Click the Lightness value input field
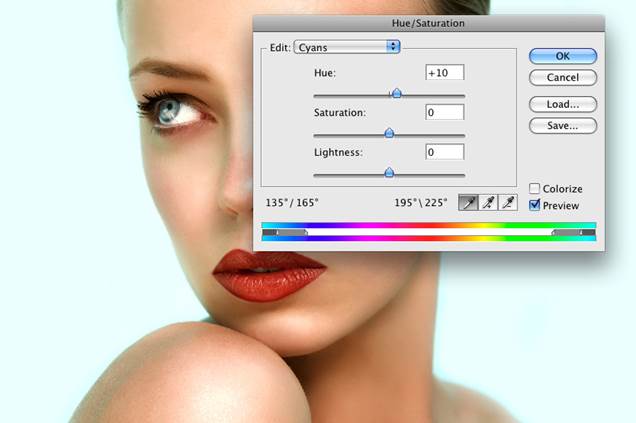This screenshot has height=423, width=636. click(x=445, y=152)
